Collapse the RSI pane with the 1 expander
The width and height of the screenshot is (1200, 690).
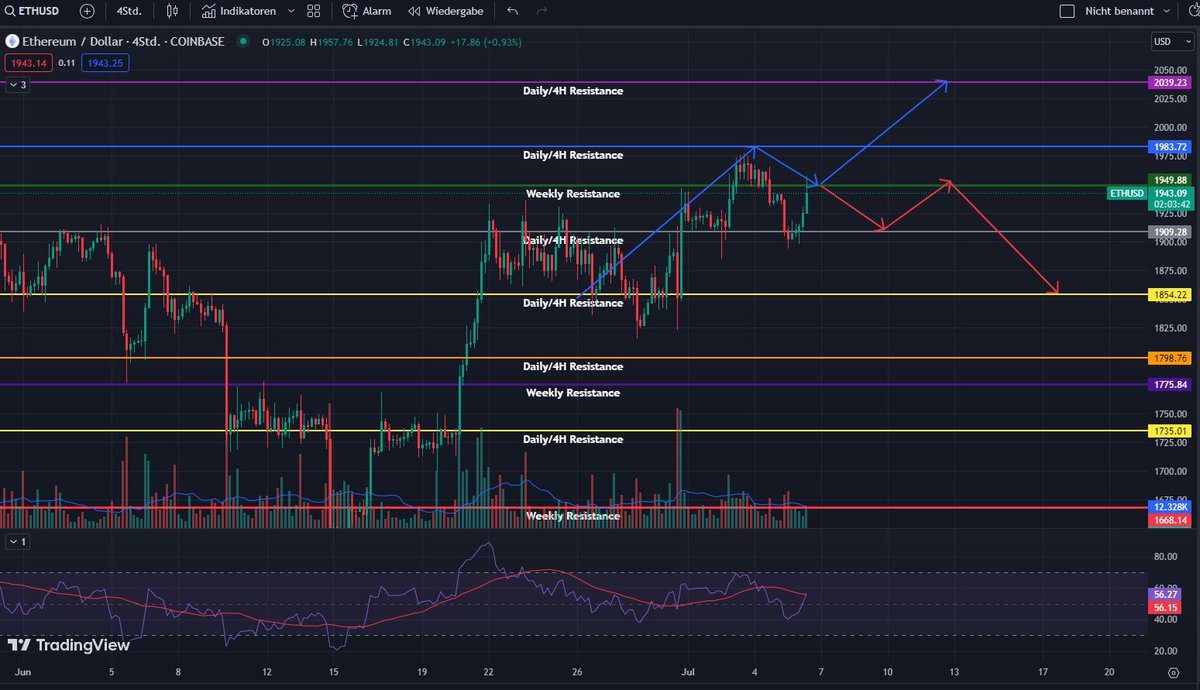pos(16,541)
